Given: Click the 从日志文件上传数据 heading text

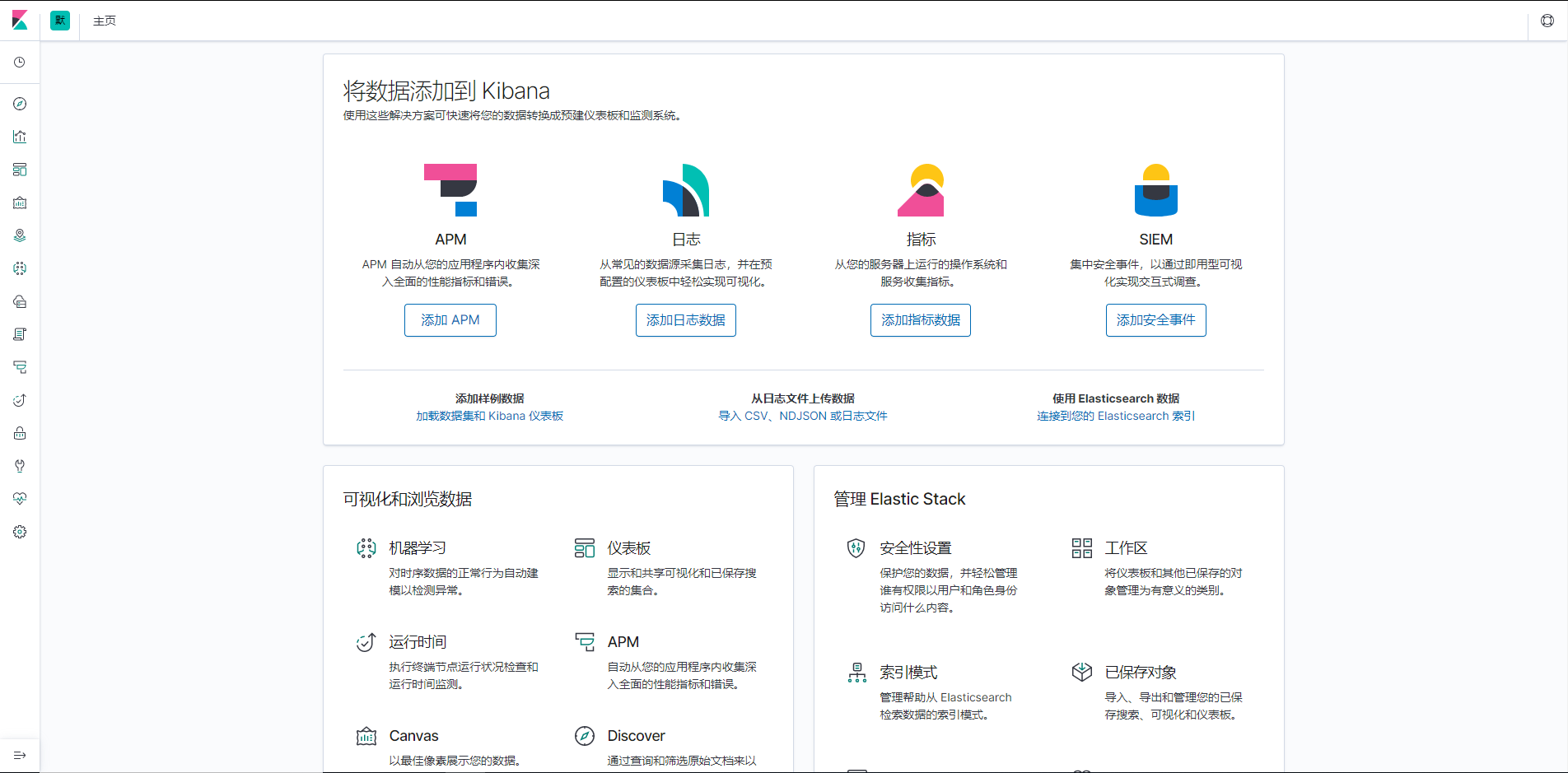Looking at the screenshot, I should coord(803,398).
